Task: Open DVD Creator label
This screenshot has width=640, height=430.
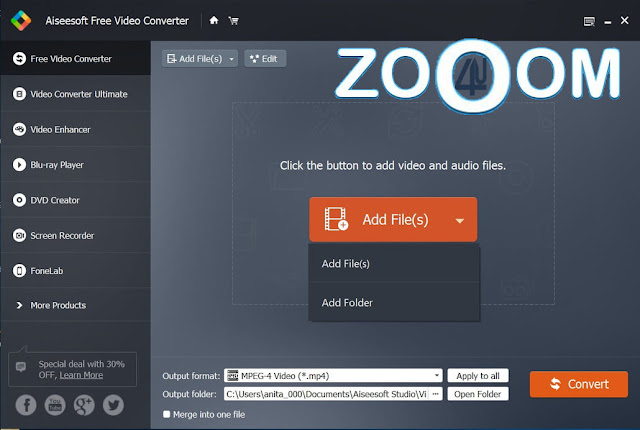Action: (x=55, y=200)
